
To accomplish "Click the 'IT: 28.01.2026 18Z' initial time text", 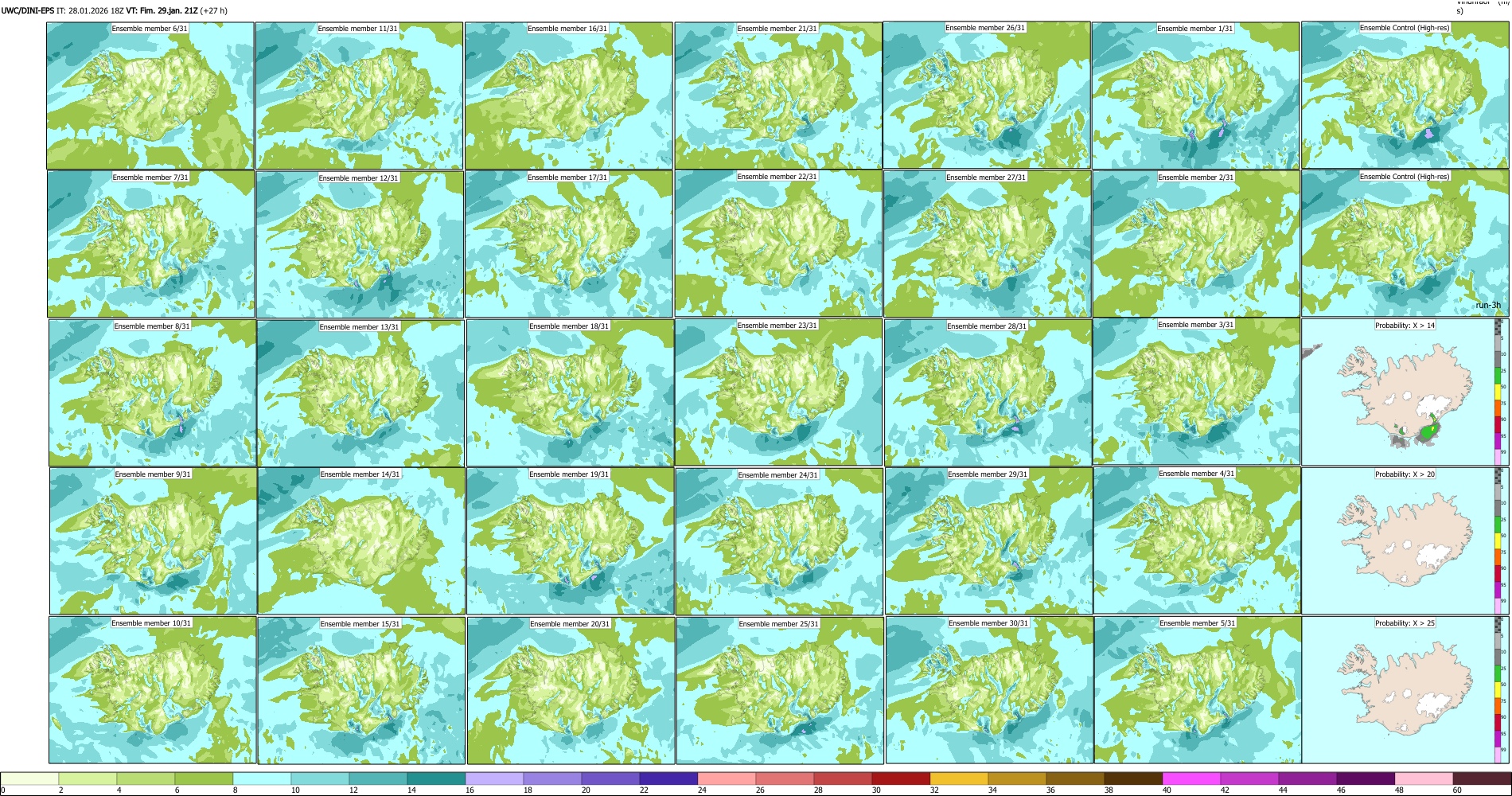I will coord(90,11).
